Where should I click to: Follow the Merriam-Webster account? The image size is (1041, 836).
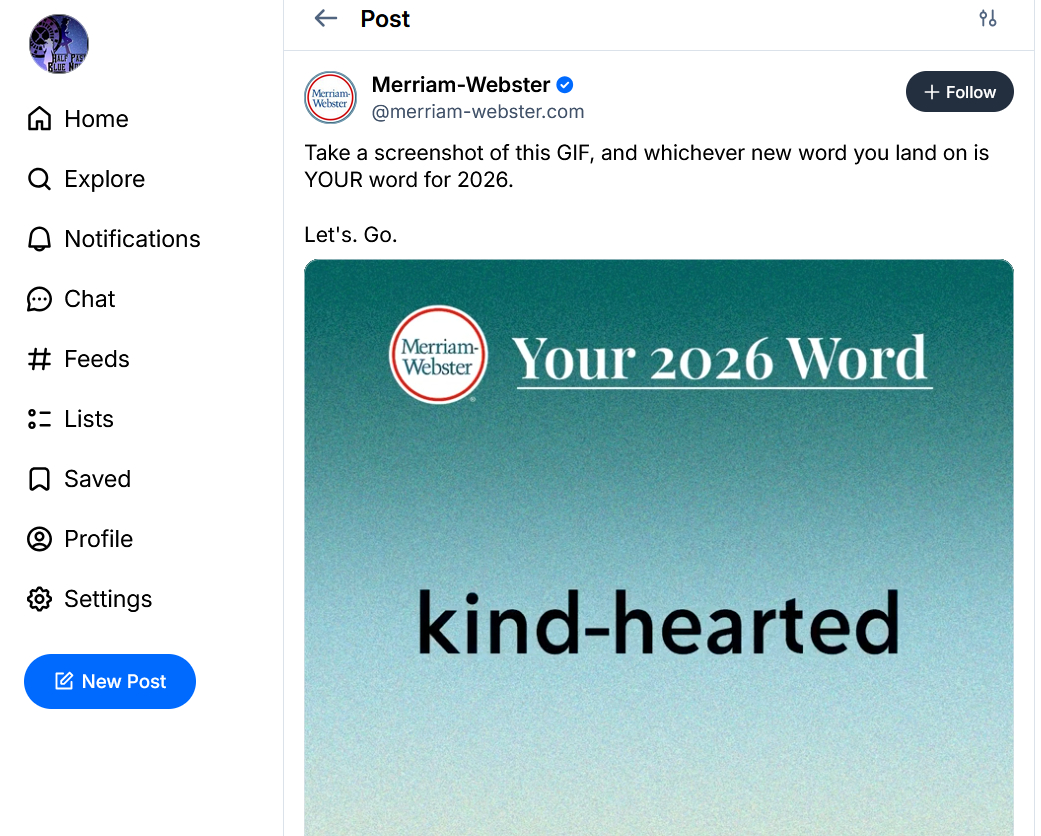pyautogui.click(x=959, y=92)
